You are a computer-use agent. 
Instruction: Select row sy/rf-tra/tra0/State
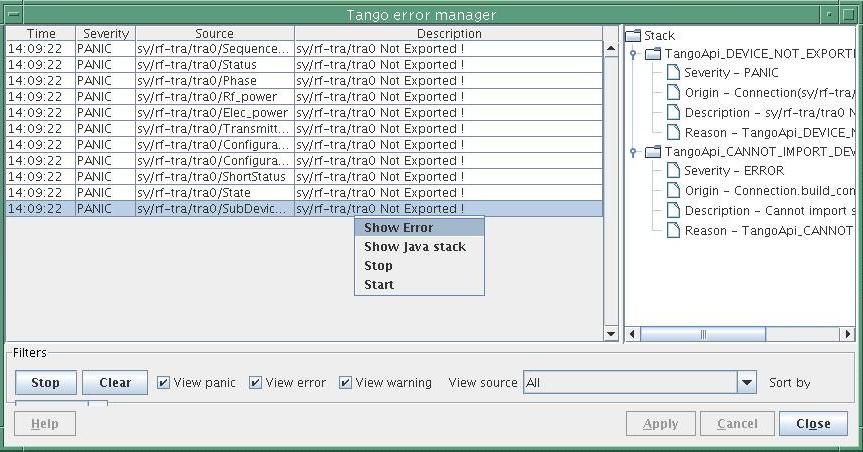pyautogui.click(x=304, y=193)
